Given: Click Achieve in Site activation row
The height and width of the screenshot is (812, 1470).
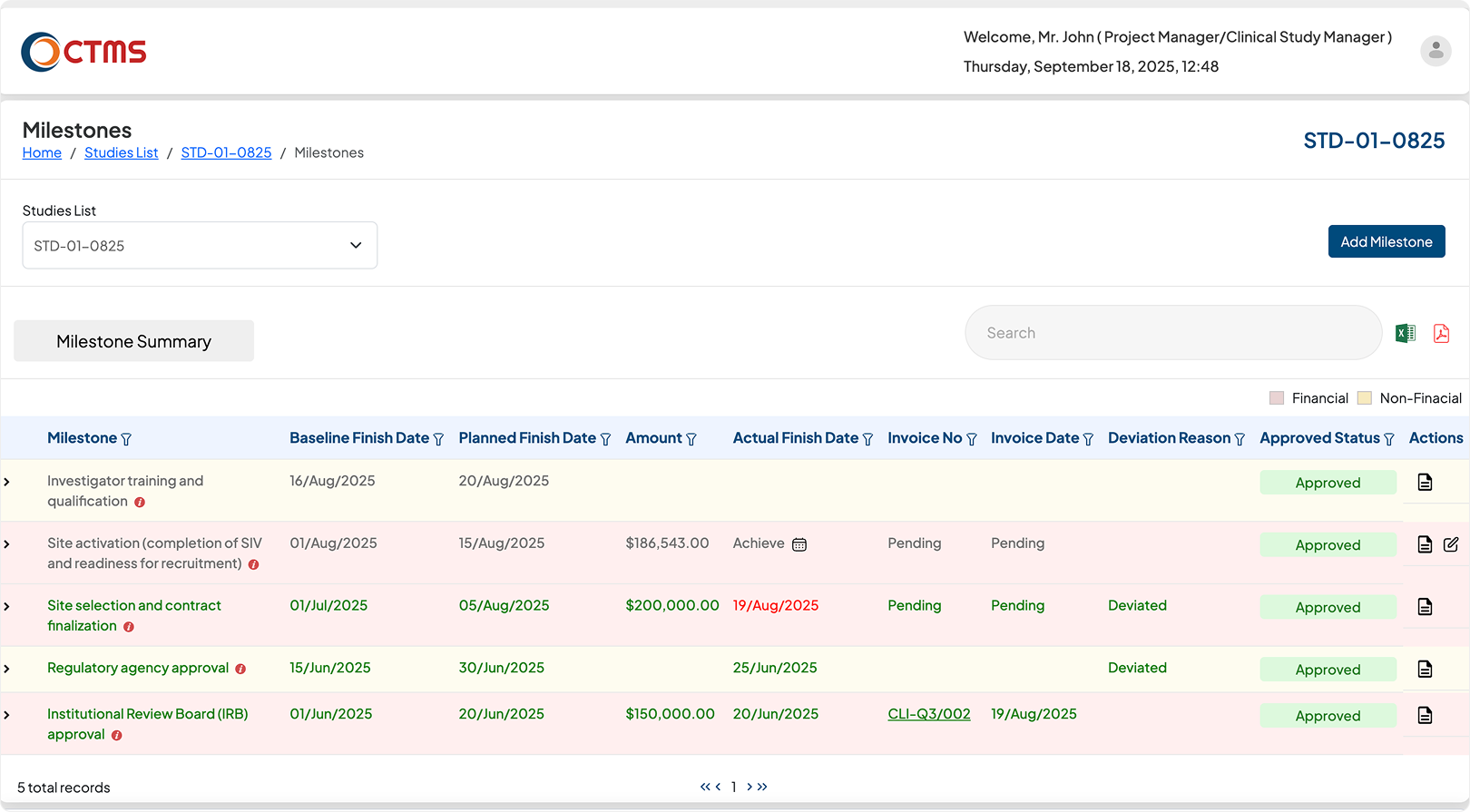Looking at the screenshot, I should 759,543.
